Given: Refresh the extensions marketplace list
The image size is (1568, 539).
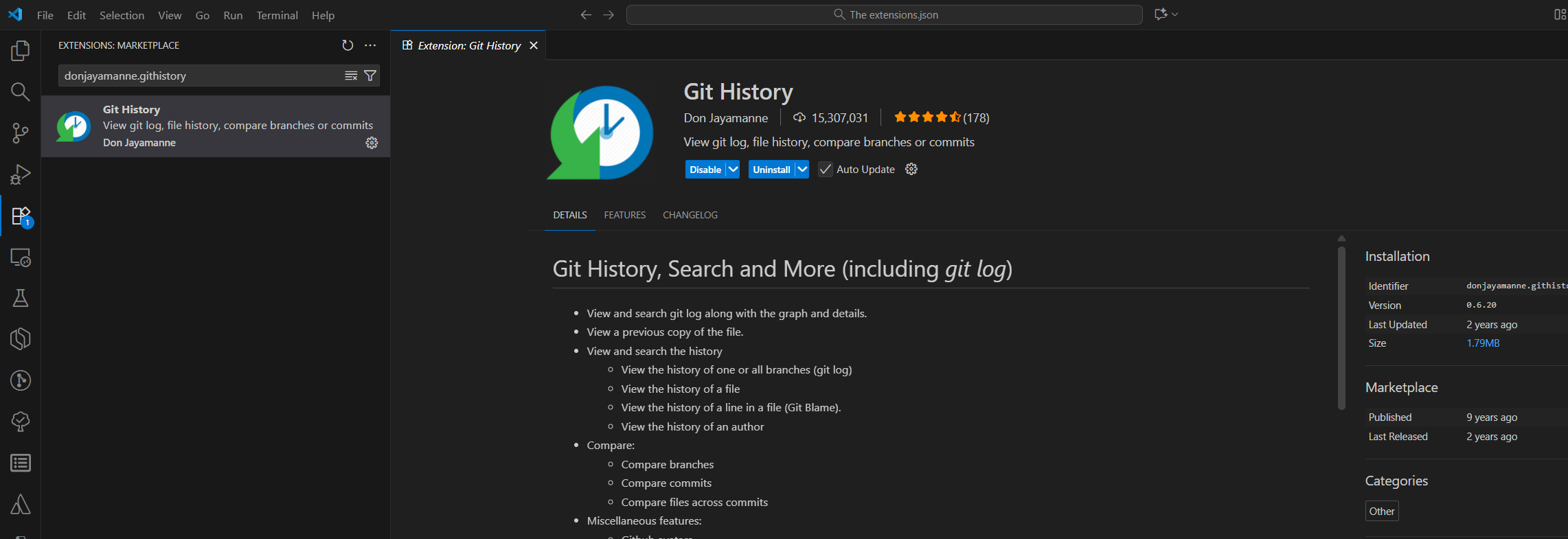Looking at the screenshot, I should [x=348, y=45].
